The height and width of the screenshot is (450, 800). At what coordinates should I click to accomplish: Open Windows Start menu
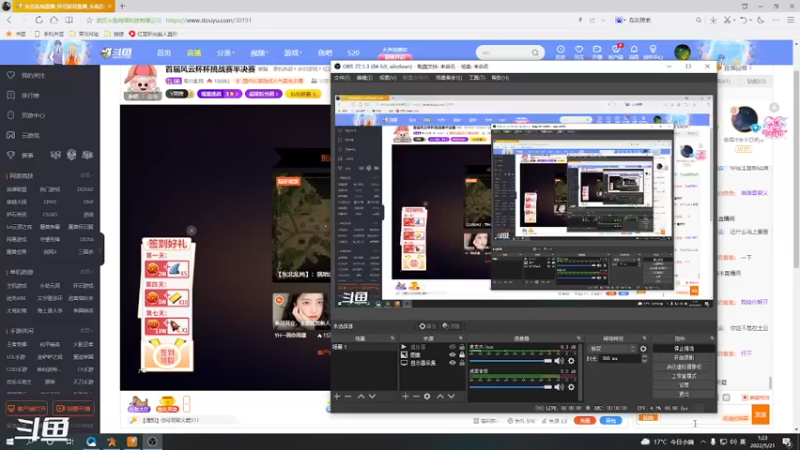point(10,441)
